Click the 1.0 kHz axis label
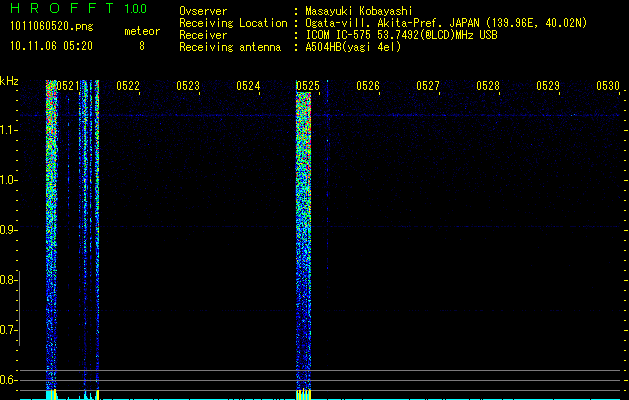 click(8, 180)
